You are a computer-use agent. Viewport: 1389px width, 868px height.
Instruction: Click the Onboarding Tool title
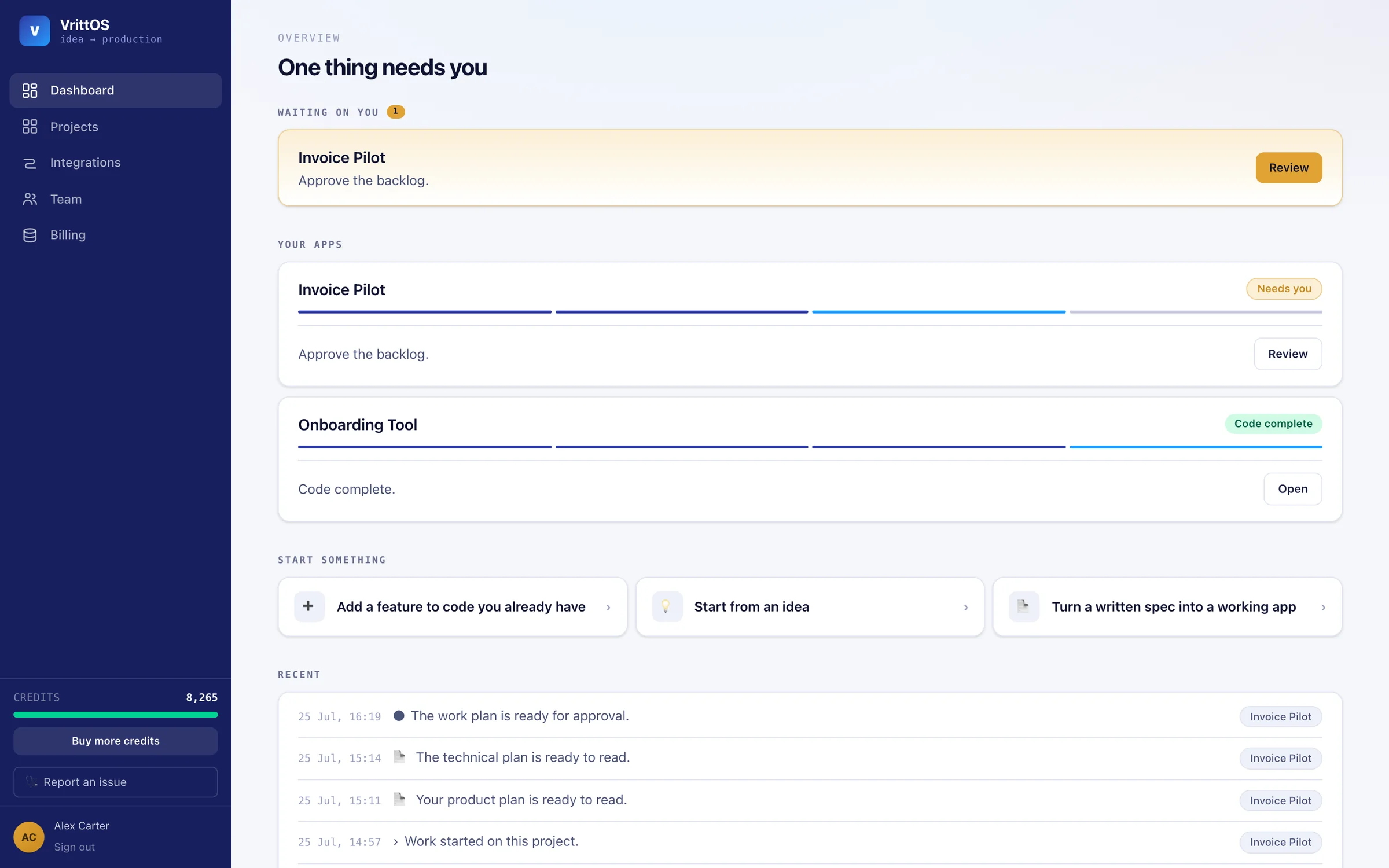(357, 425)
